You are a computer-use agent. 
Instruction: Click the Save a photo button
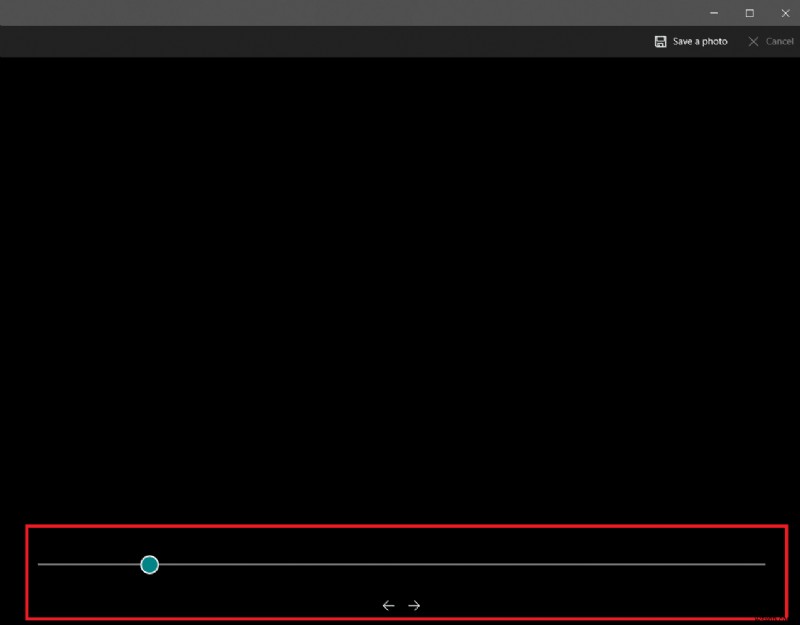tap(690, 41)
